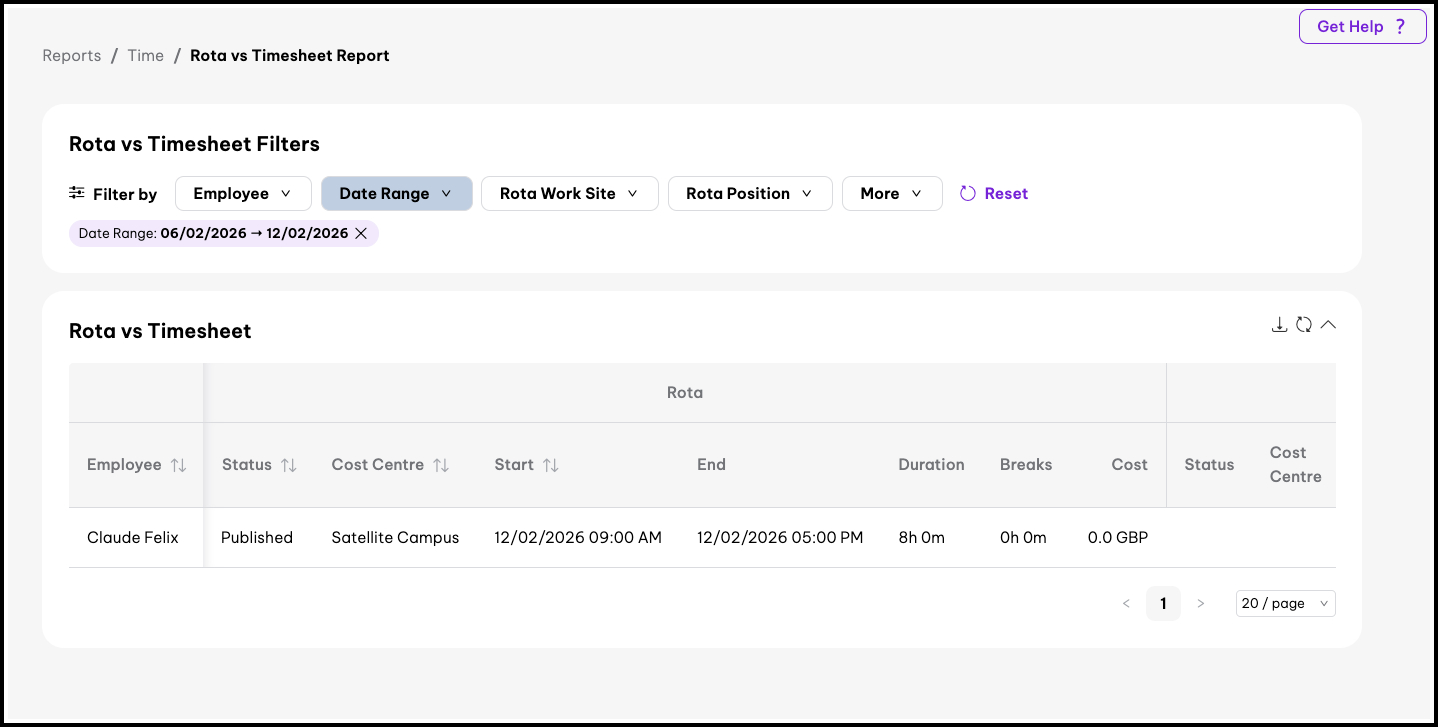Select page 1 in pagination
Screen dimensions: 1438x727
[x=1163, y=603]
